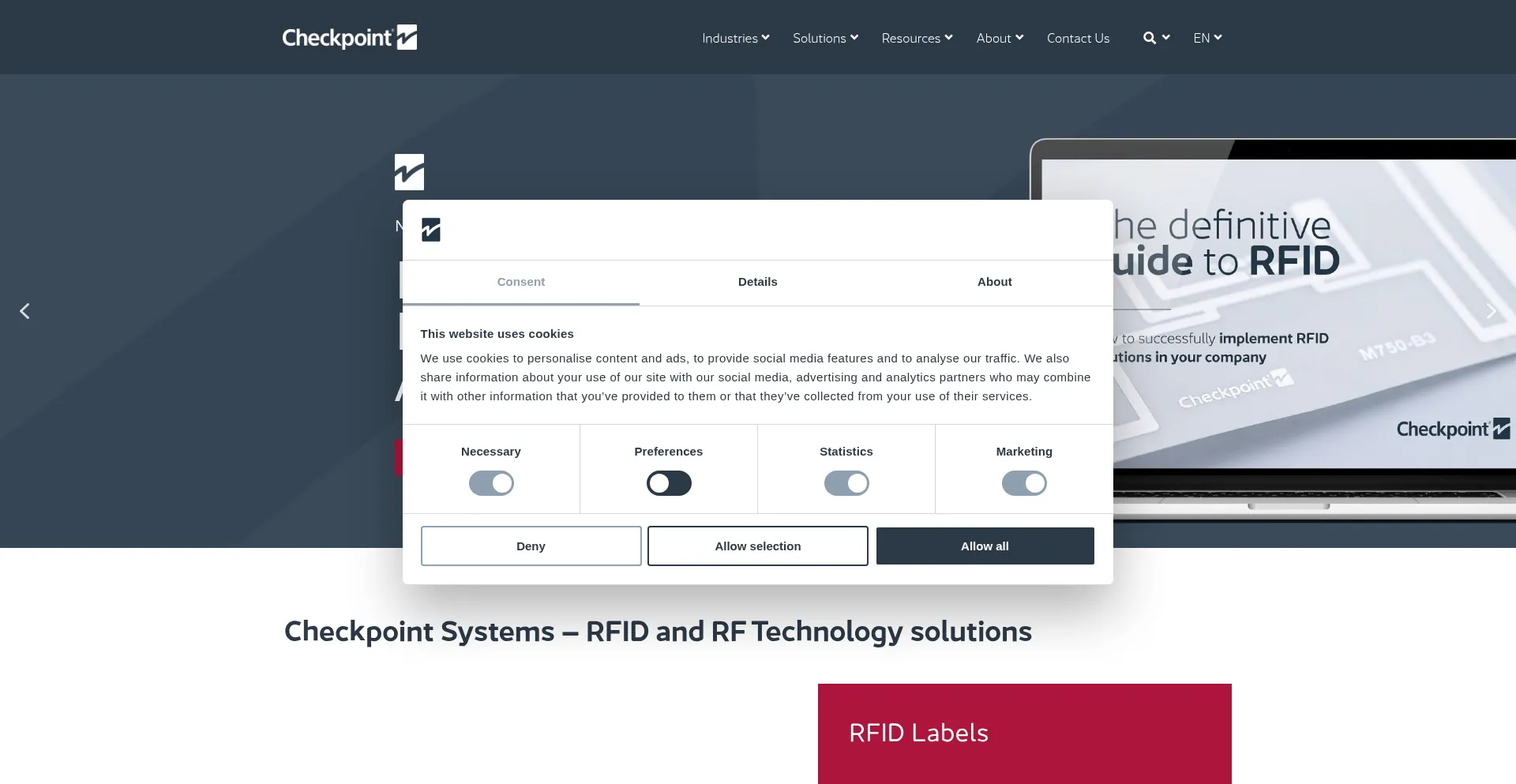
Task: Turn off the Marketing cookies switch
Action: tap(1024, 483)
